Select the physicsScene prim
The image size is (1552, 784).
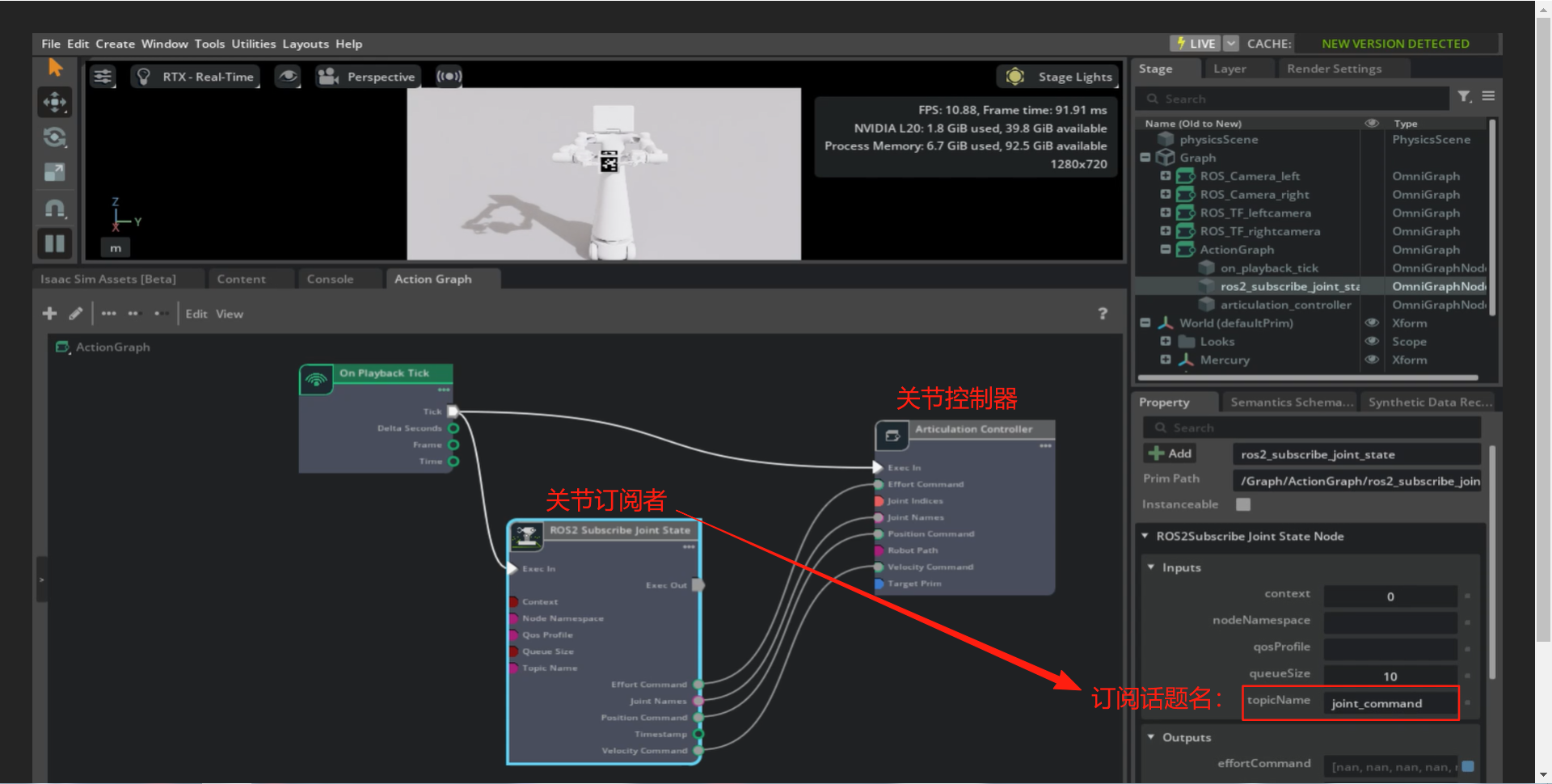click(x=1218, y=139)
